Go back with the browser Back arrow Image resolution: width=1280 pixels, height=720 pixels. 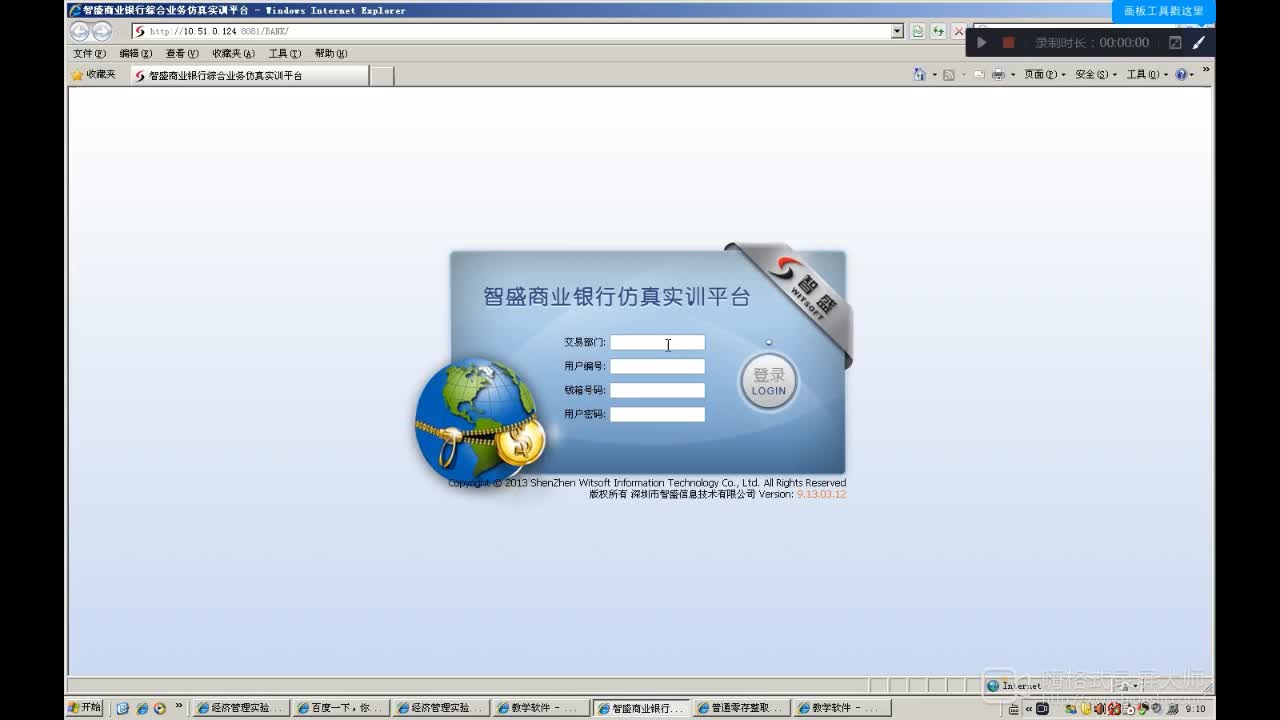tap(80, 31)
